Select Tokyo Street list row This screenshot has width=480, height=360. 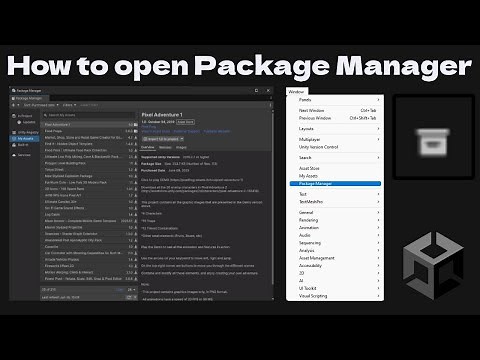[89, 170]
